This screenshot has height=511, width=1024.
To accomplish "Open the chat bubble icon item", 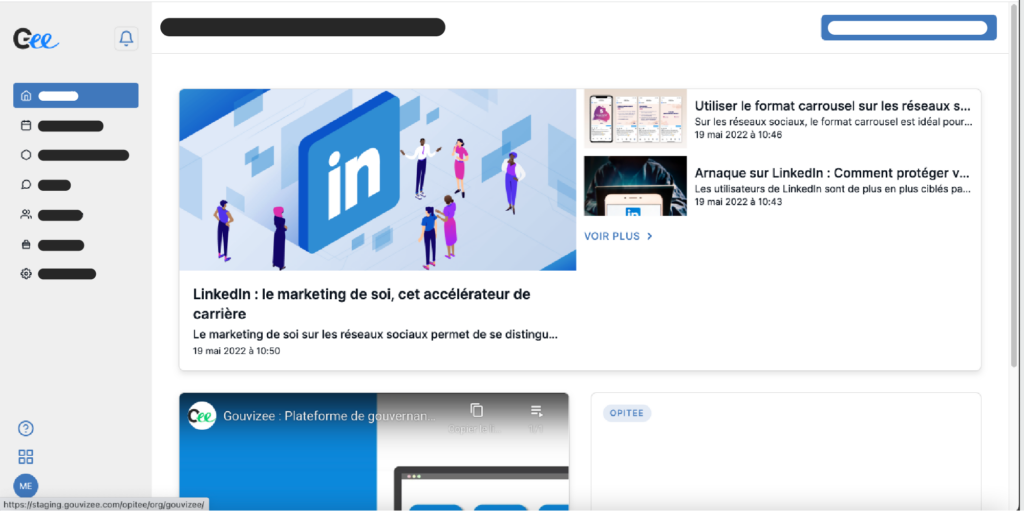I will pyautogui.click(x=26, y=185).
